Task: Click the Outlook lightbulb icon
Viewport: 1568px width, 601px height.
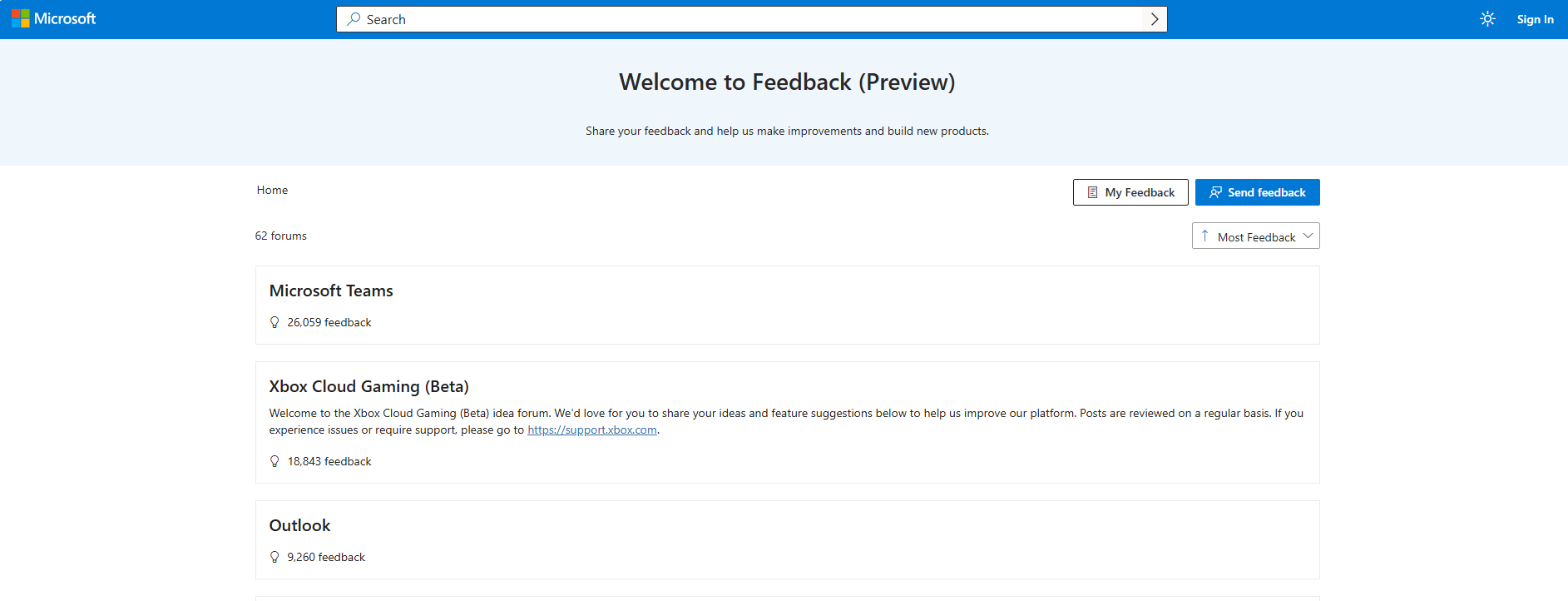Action: 275,557
